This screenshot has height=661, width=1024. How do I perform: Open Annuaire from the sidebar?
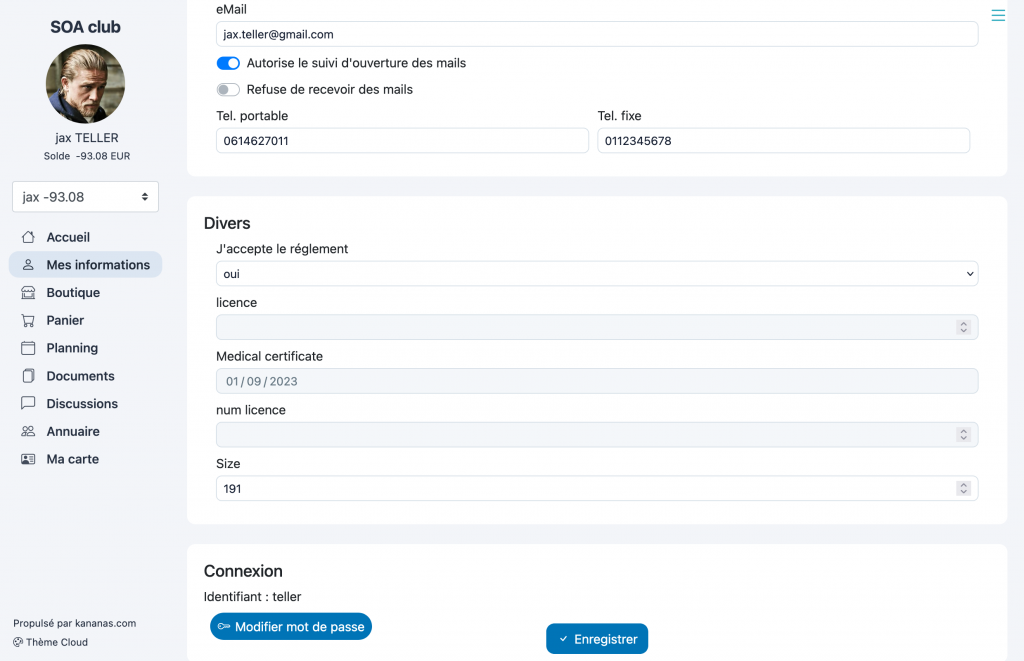point(86,431)
